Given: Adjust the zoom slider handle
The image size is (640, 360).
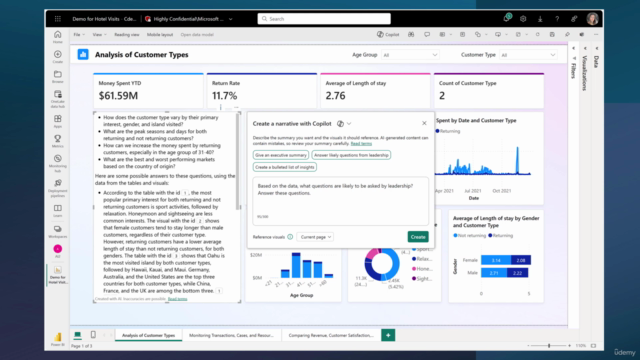Looking at the screenshot, I should tap(549, 346).
